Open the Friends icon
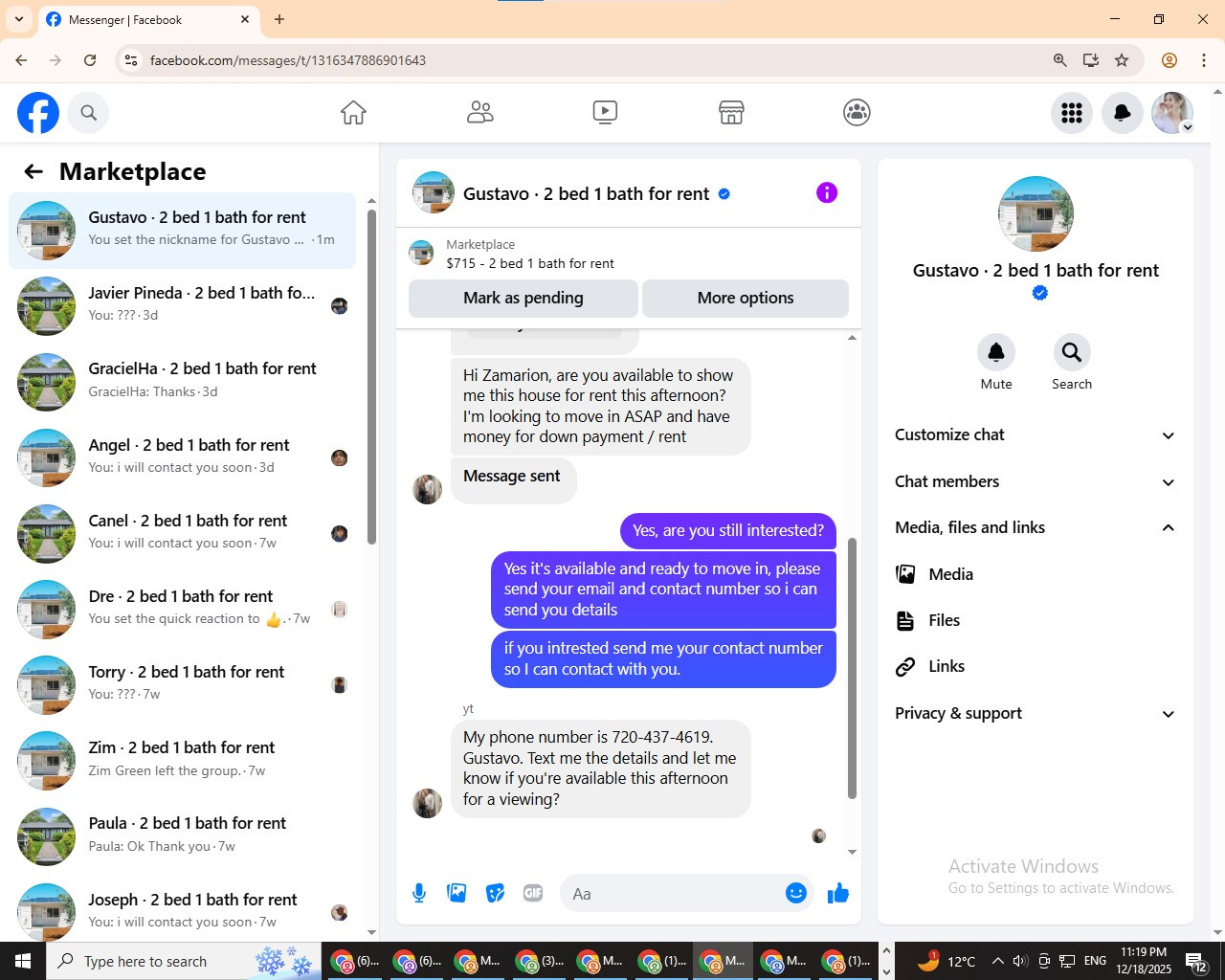Image resolution: width=1225 pixels, height=980 pixels. pyautogui.click(x=479, y=113)
